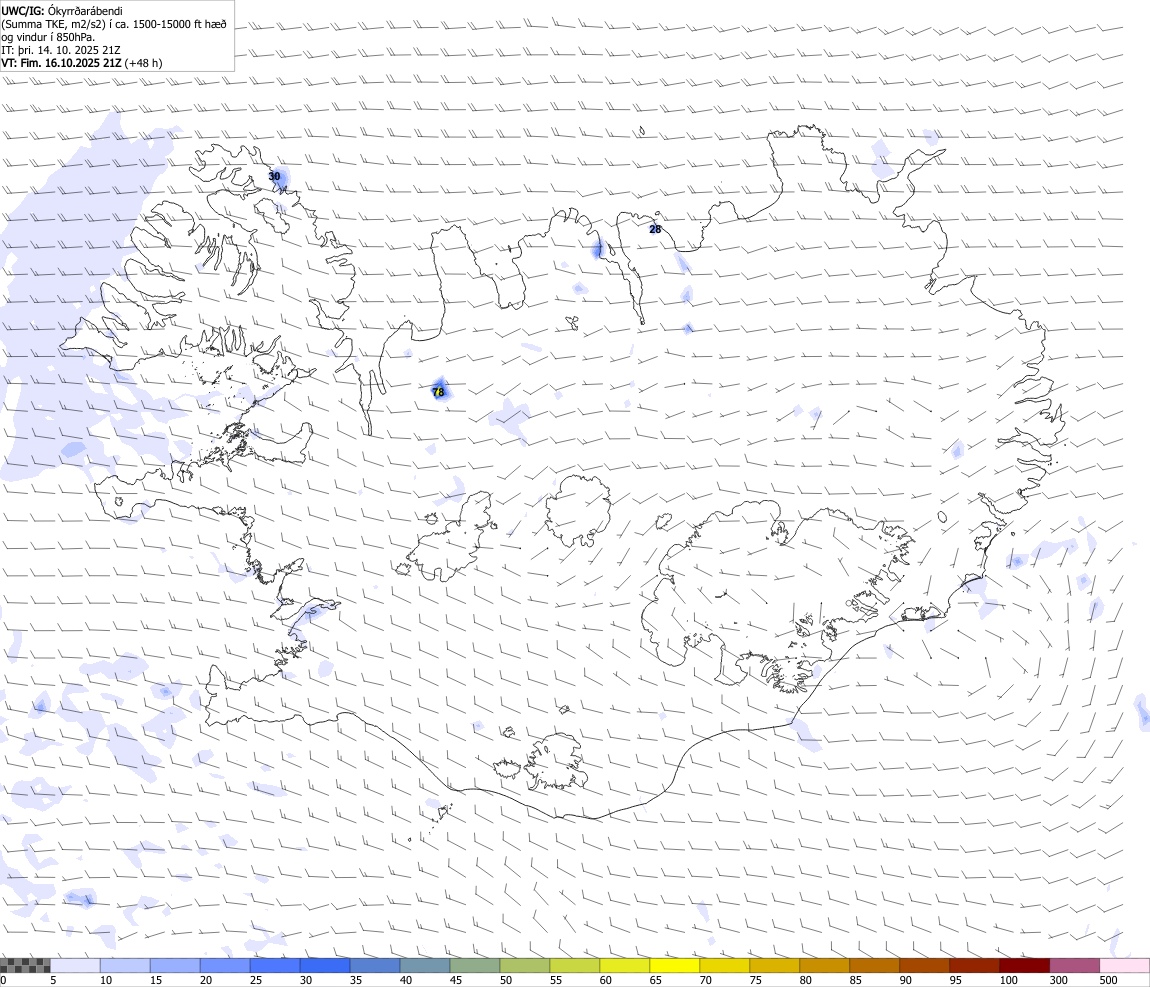1150x987 pixels.
Task: Select the dark red 95–100 legend swatch
Action: click(x=974, y=966)
